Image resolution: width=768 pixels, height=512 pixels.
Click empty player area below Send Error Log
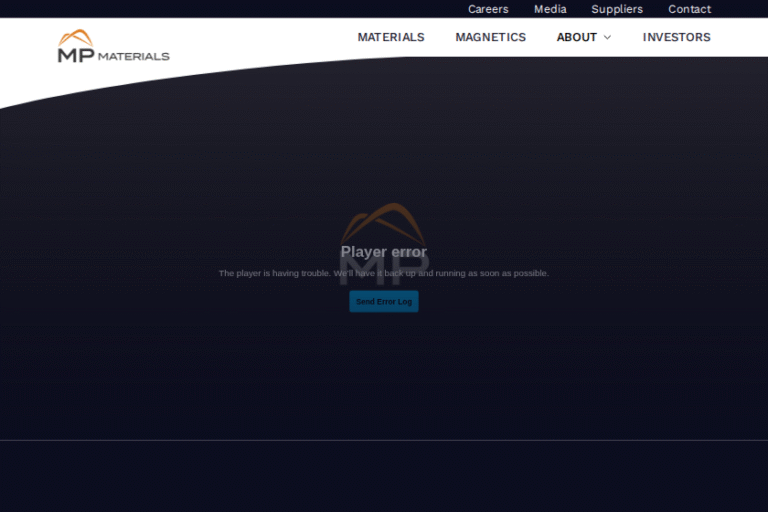tap(383, 370)
